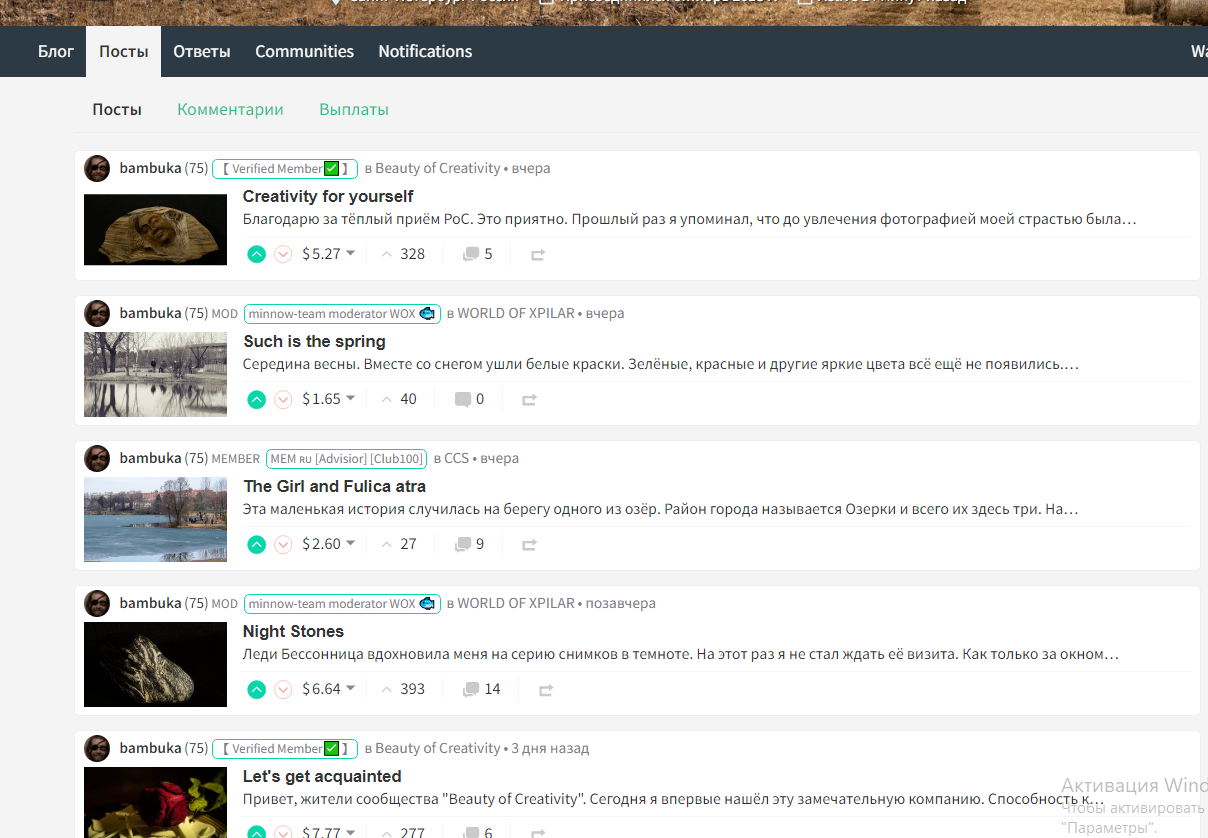The width and height of the screenshot is (1208, 838).
Task: Resteem "The Girl and Fulica atra" post
Action: (530, 545)
